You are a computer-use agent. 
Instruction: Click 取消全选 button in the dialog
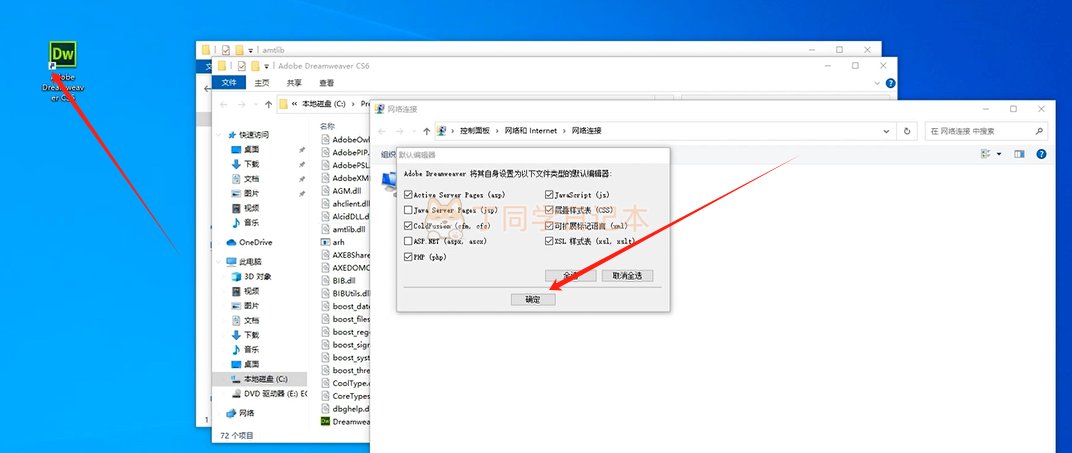coord(628,275)
